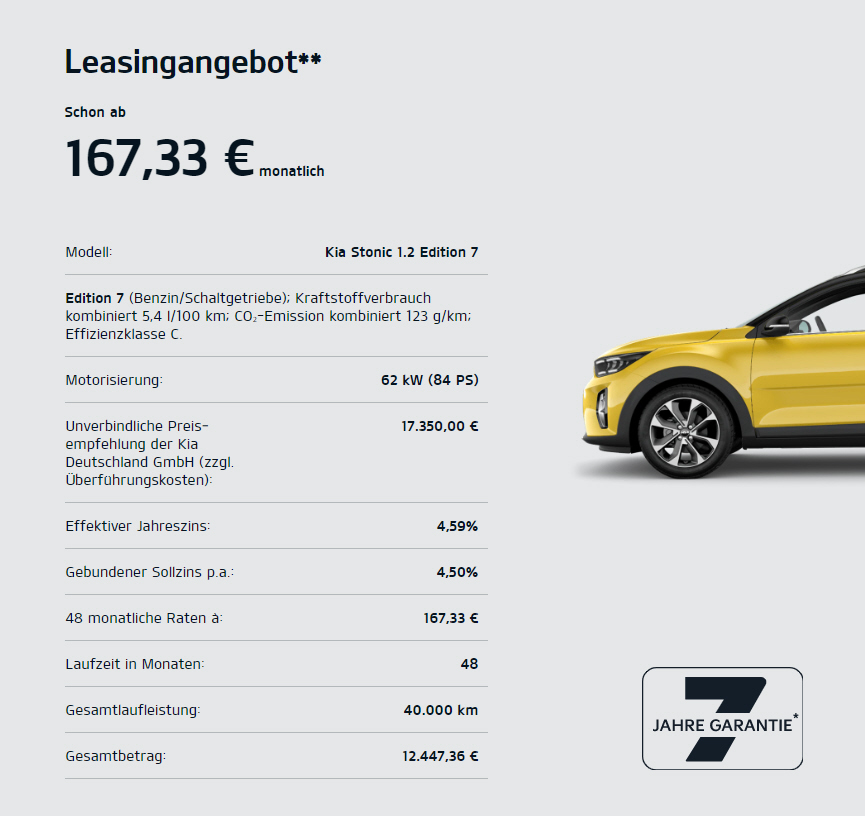Click the 'monatlich' label beside the price
The height and width of the screenshot is (816, 865).
point(292,172)
